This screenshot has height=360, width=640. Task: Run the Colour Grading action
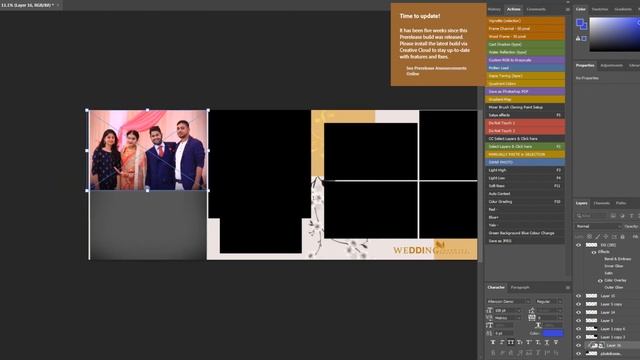pos(525,202)
